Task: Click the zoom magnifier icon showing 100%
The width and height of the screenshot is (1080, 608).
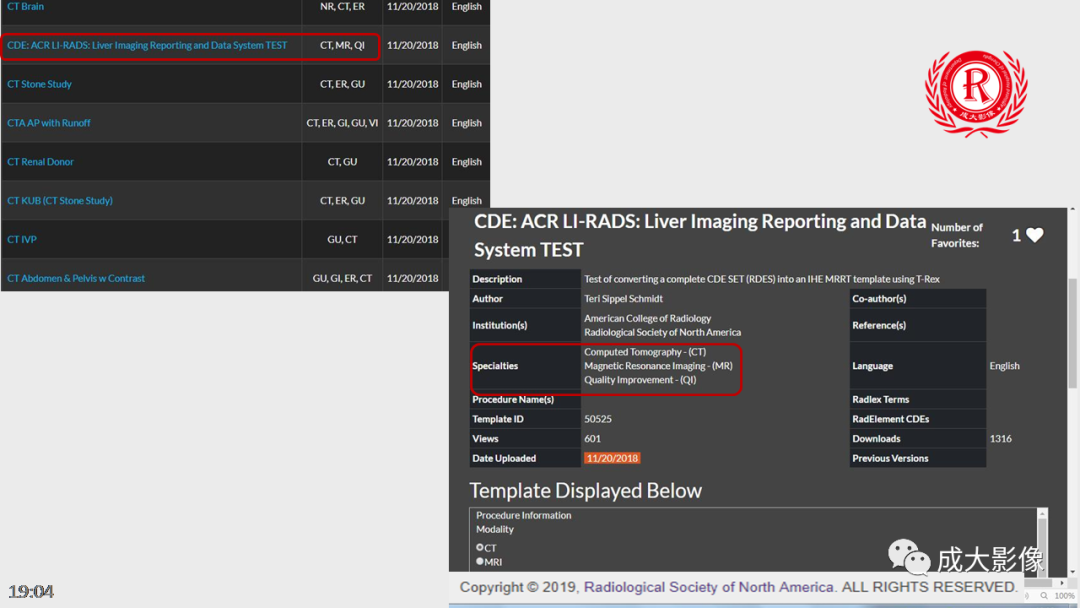Action: tap(1045, 596)
